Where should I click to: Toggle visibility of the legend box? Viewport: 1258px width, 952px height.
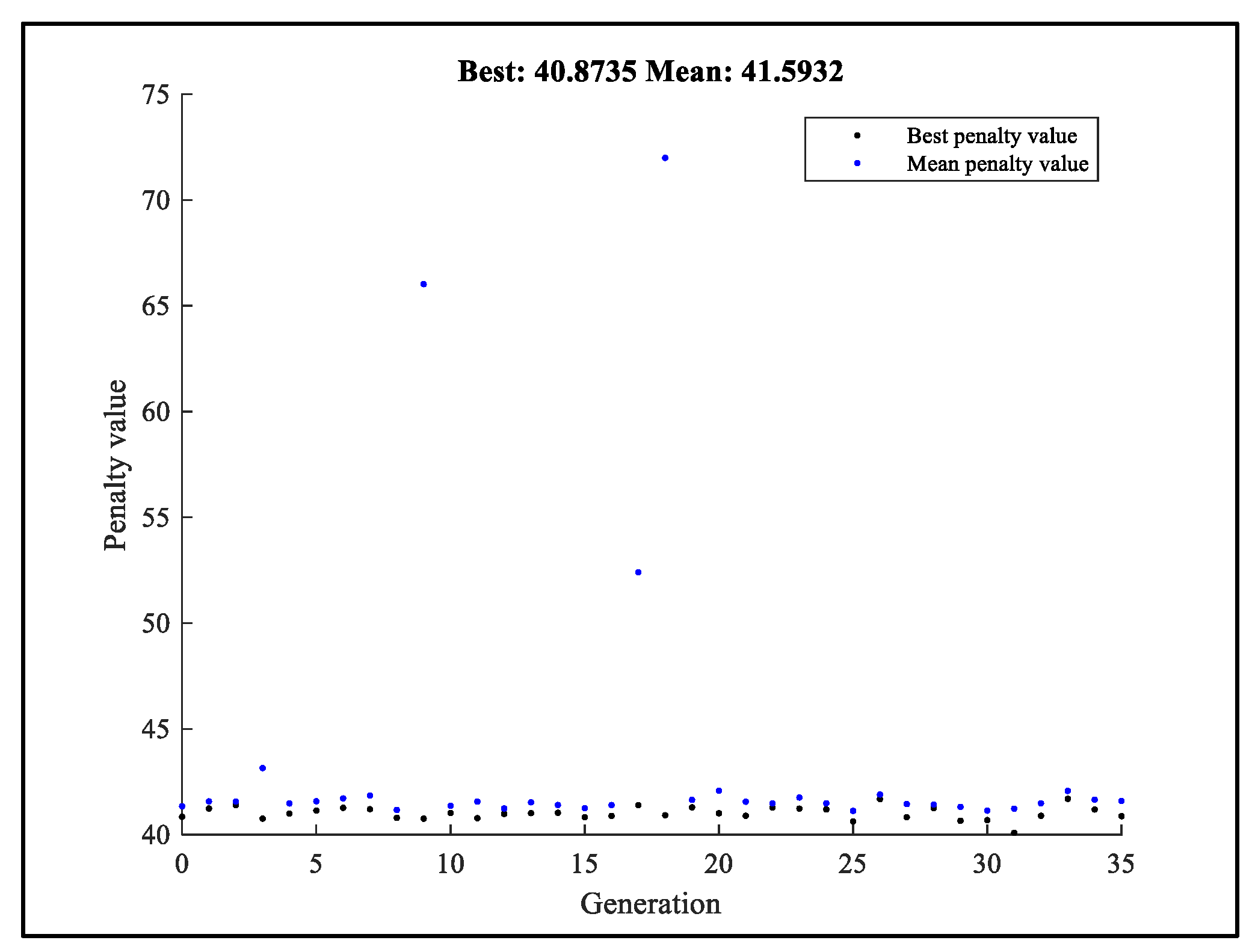point(951,149)
